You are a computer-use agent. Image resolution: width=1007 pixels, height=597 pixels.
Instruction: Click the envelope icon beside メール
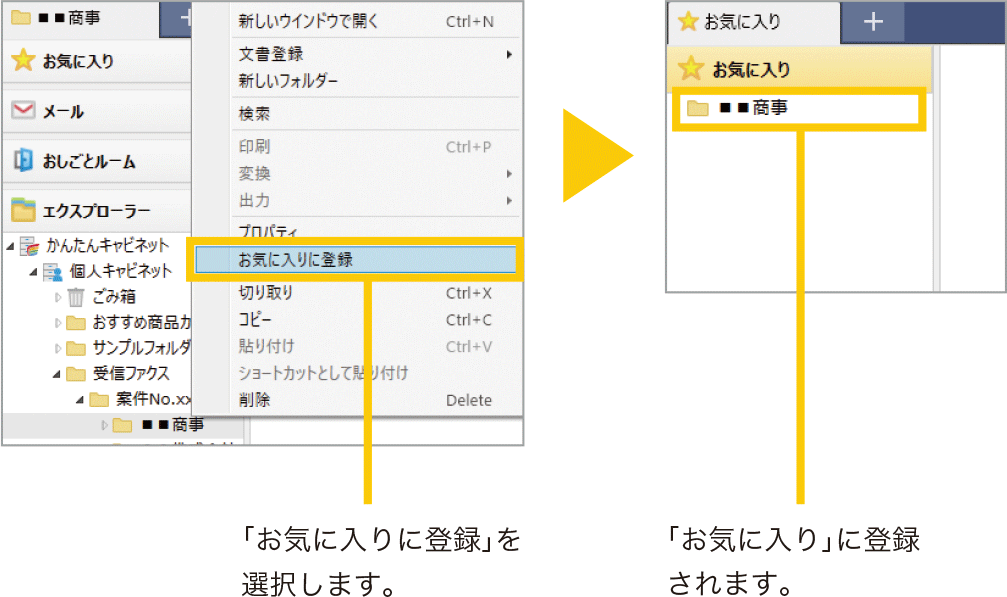23,111
